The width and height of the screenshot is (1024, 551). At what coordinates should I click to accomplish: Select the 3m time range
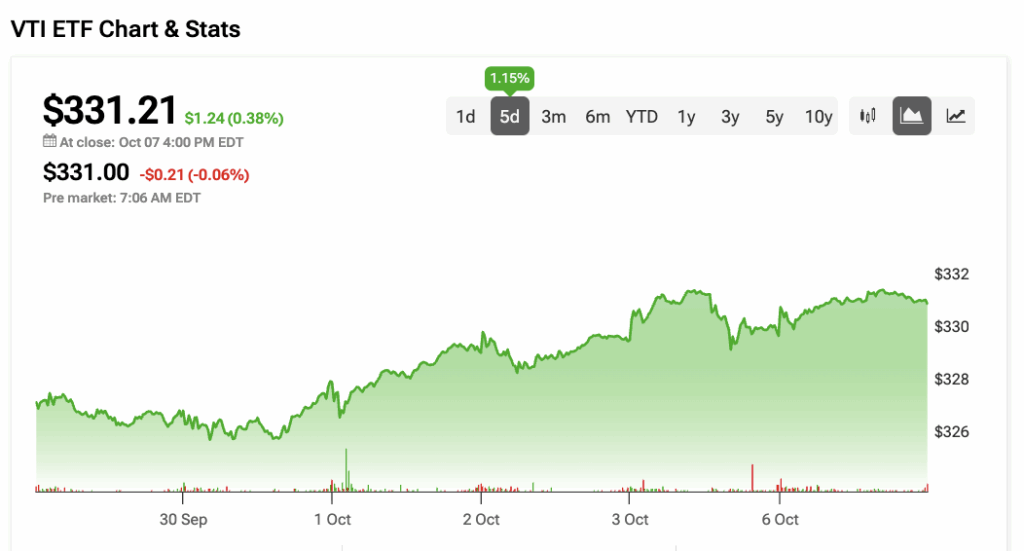(x=554, y=117)
